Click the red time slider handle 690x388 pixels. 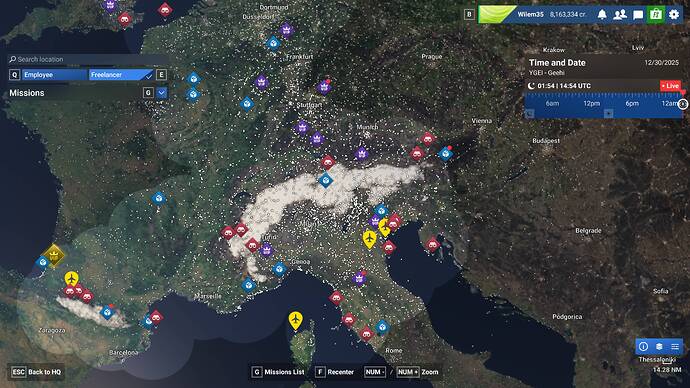tap(683, 92)
